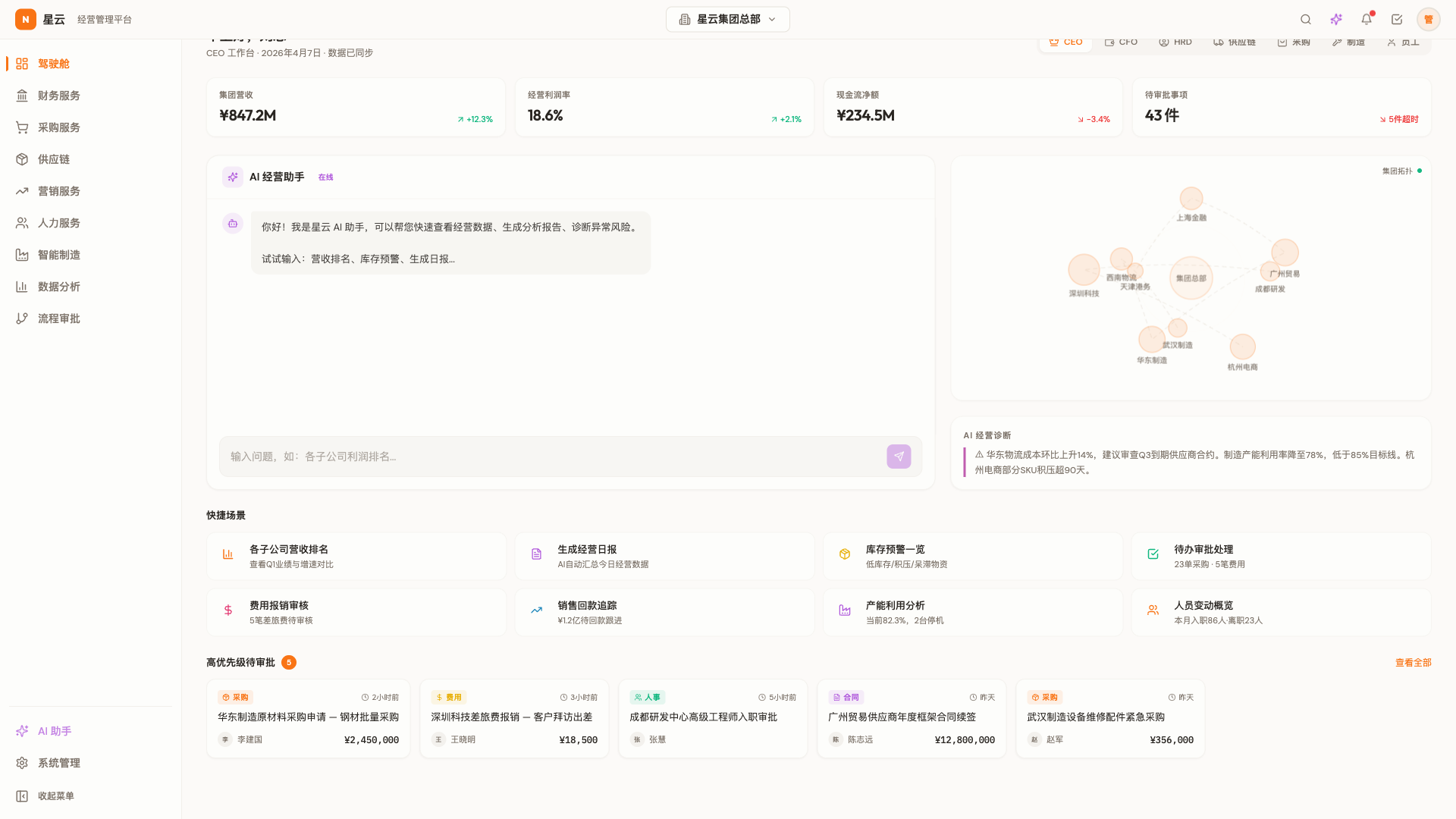Screen dimensions: 1456x819
Task: Open the notifications bell
Action: tap(1367, 20)
